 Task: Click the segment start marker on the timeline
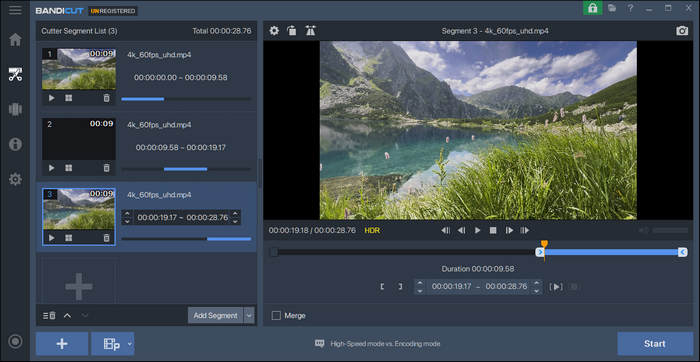[540, 252]
